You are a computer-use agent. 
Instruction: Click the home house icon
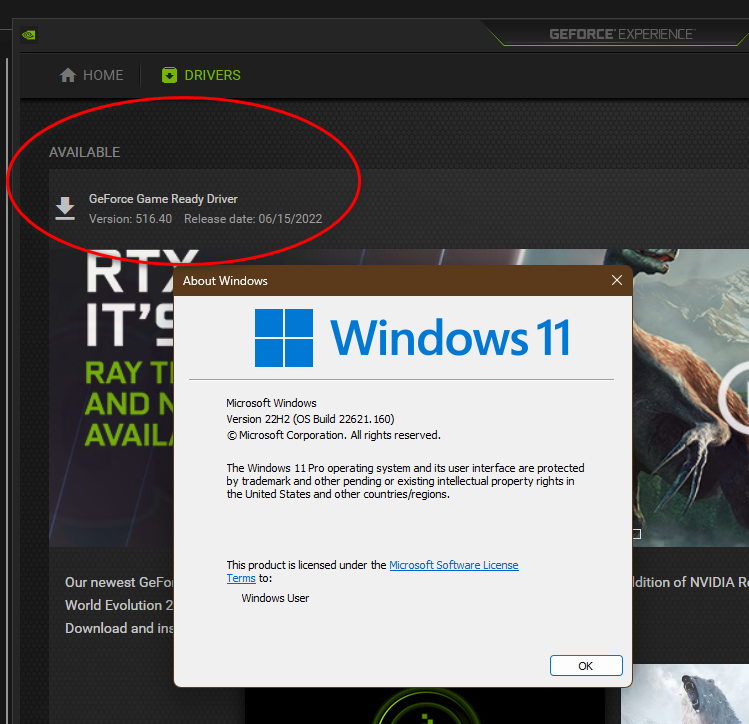[68, 75]
